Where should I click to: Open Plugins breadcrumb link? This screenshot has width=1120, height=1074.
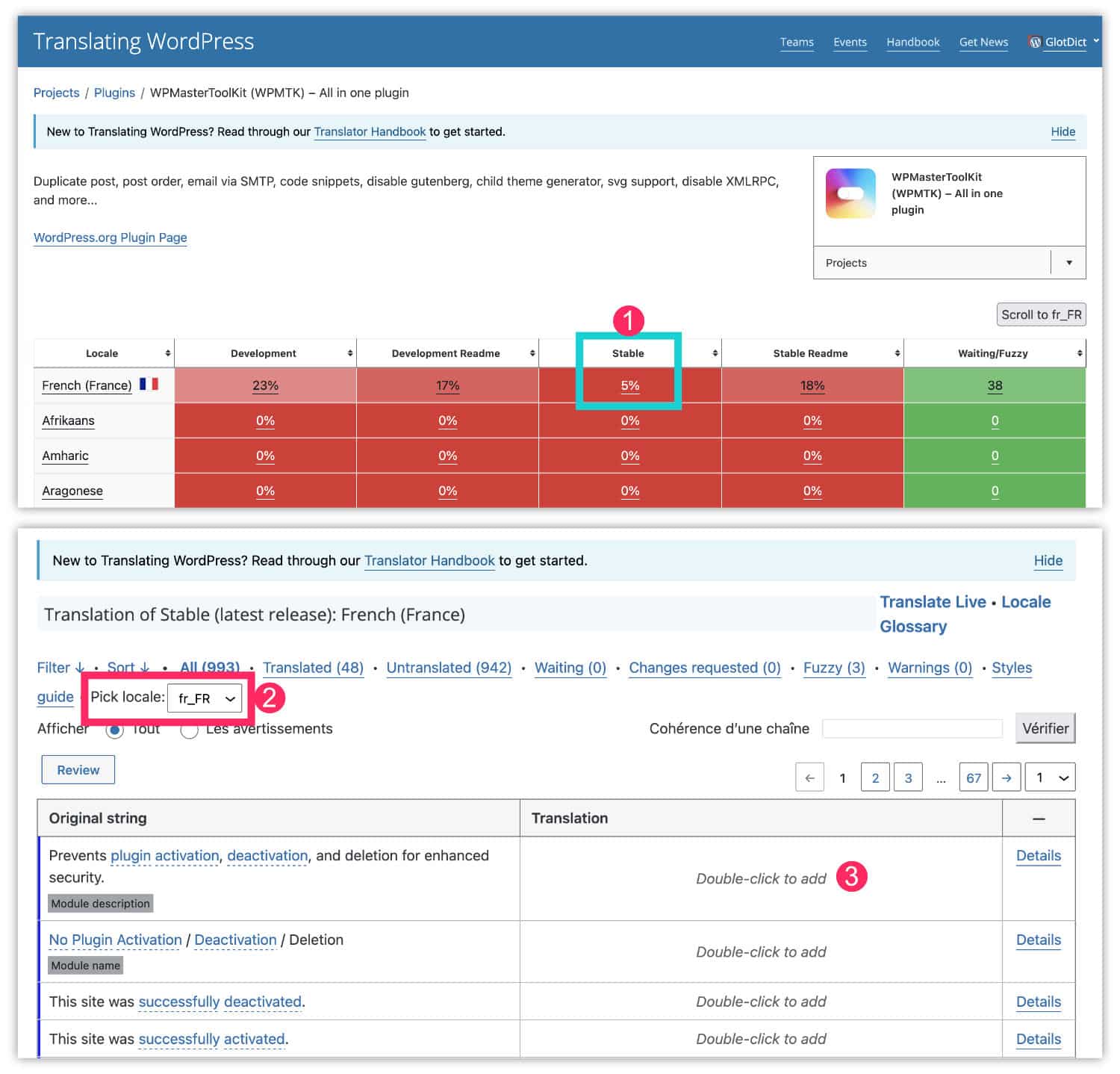click(x=114, y=93)
